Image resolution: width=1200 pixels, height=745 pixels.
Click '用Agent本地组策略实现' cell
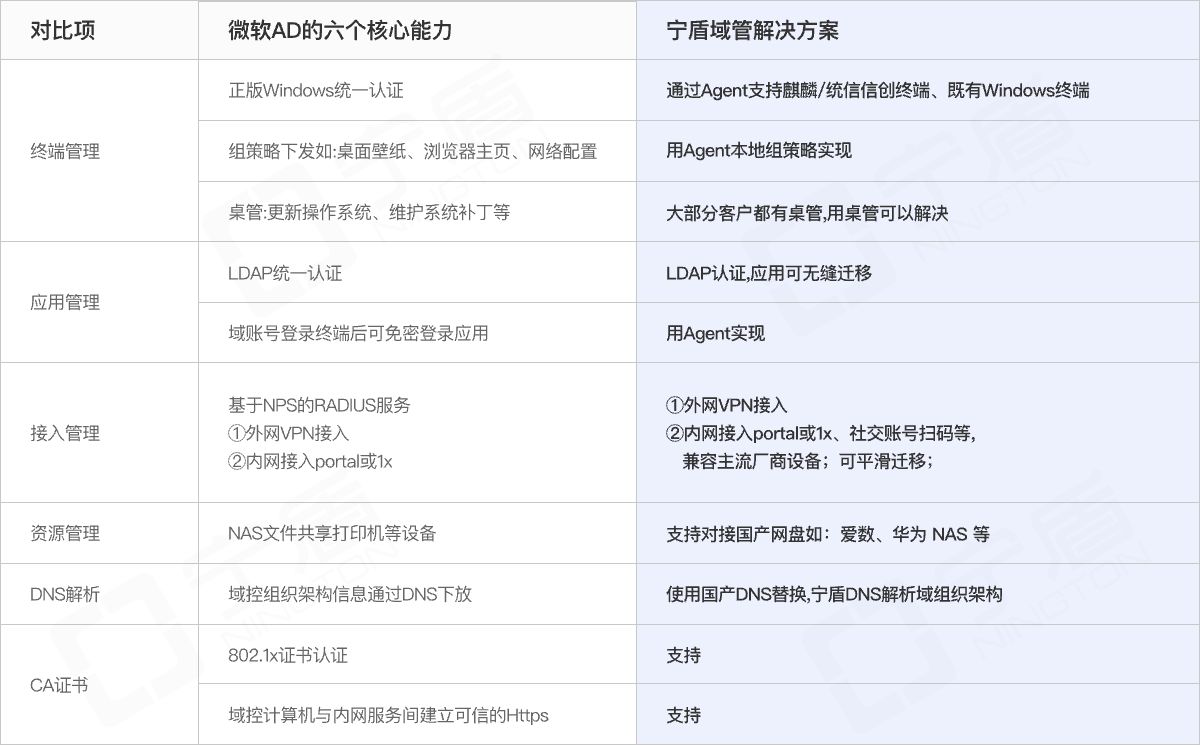pyautogui.click(x=918, y=151)
